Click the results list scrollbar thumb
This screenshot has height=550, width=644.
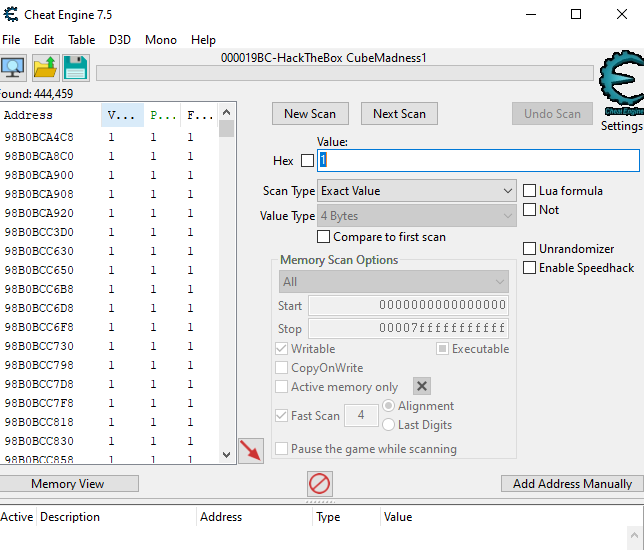(x=226, y=129)
